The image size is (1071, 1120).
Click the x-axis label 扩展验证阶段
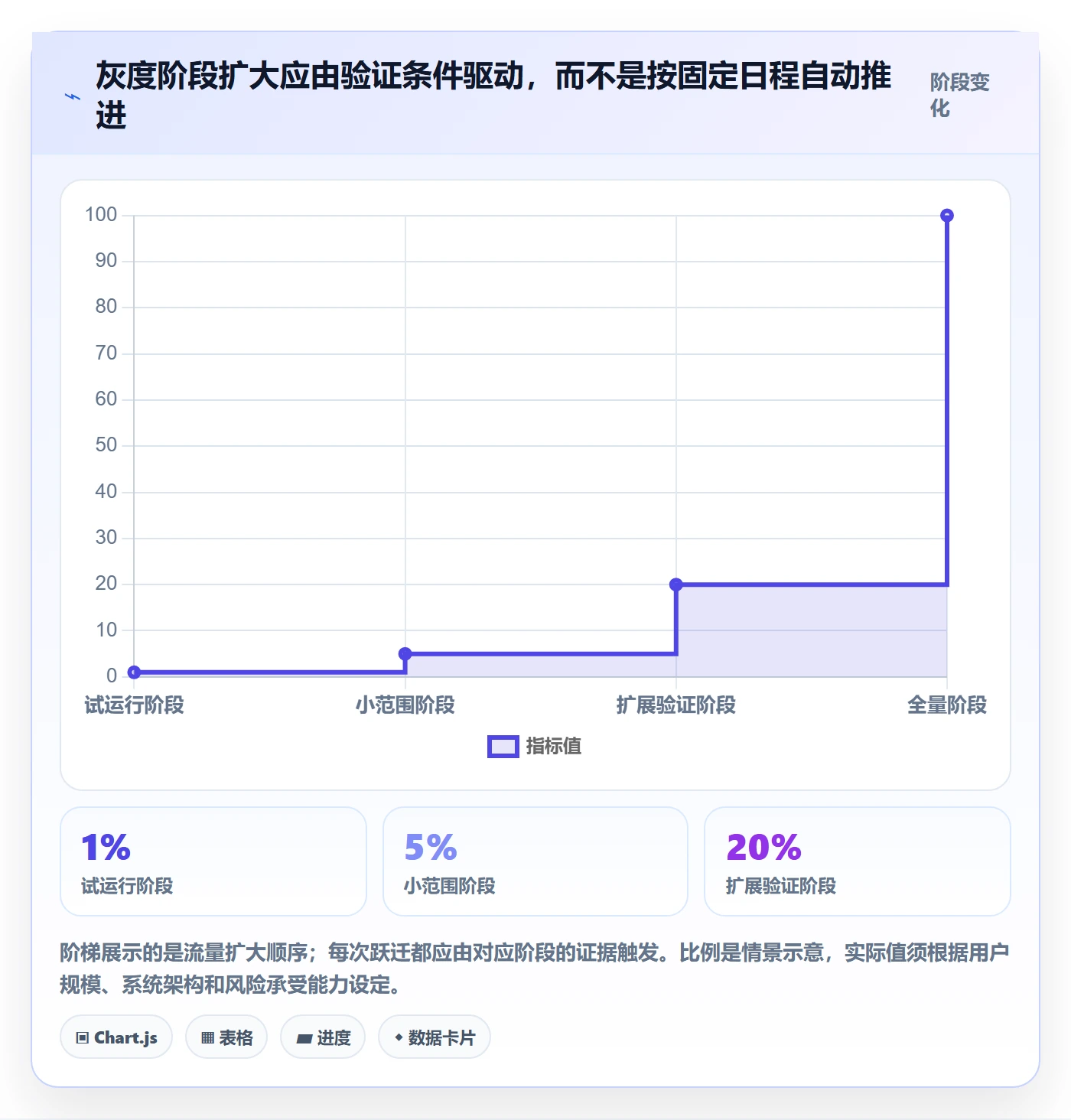coord(676,705)
